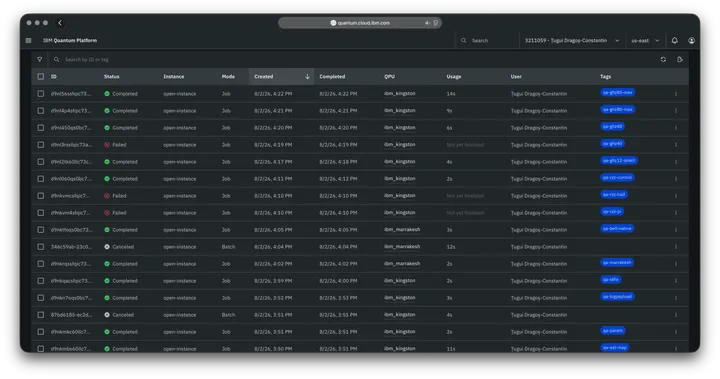
Task: Open overflow menu for qa-rzz-control job
Action: 676,179
